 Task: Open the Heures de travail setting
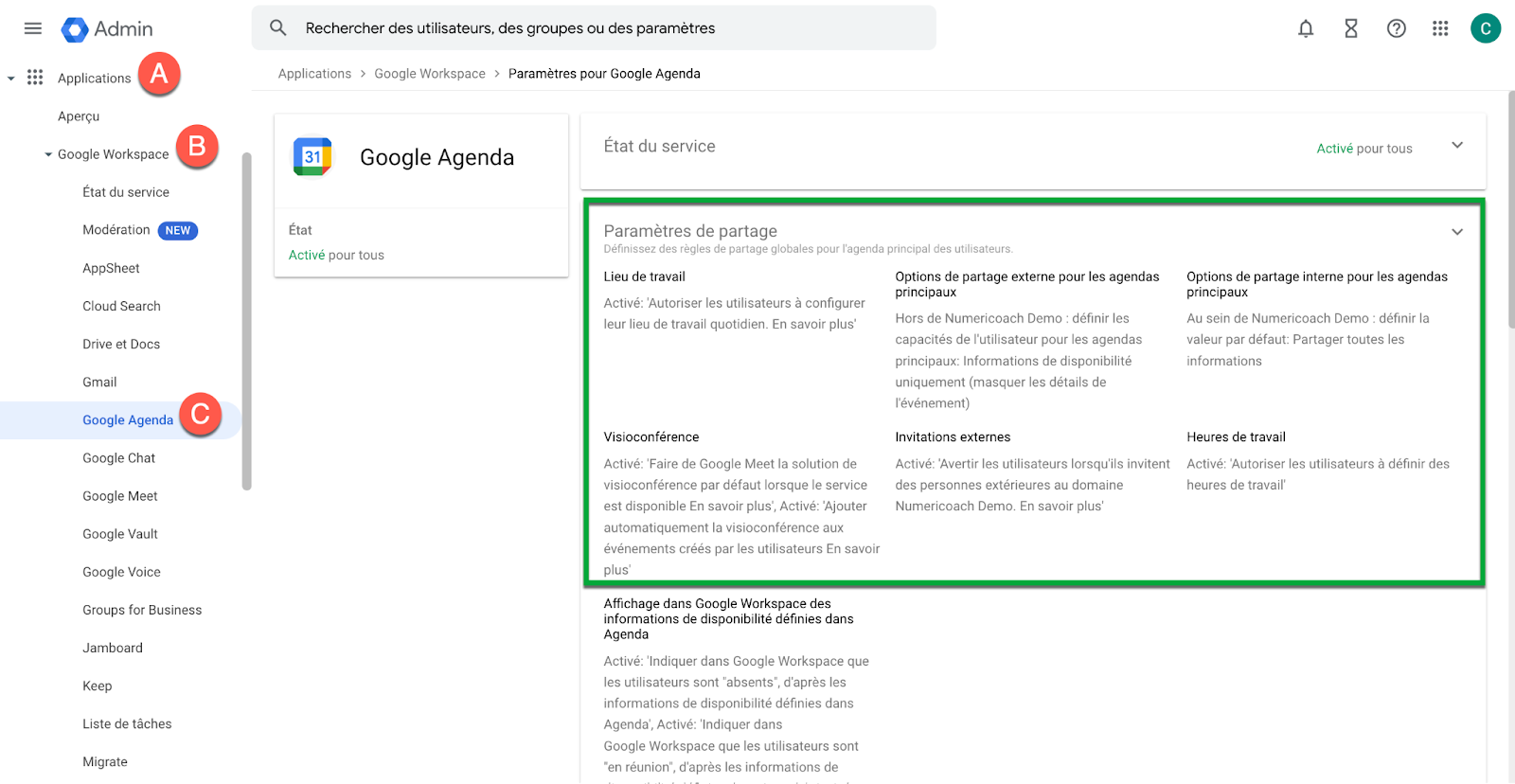[x=1236, y=437]
